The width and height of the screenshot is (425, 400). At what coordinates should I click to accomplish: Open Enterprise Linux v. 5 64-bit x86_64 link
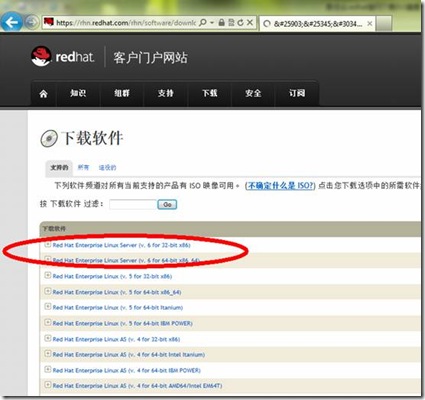click(x=117, y=292)
